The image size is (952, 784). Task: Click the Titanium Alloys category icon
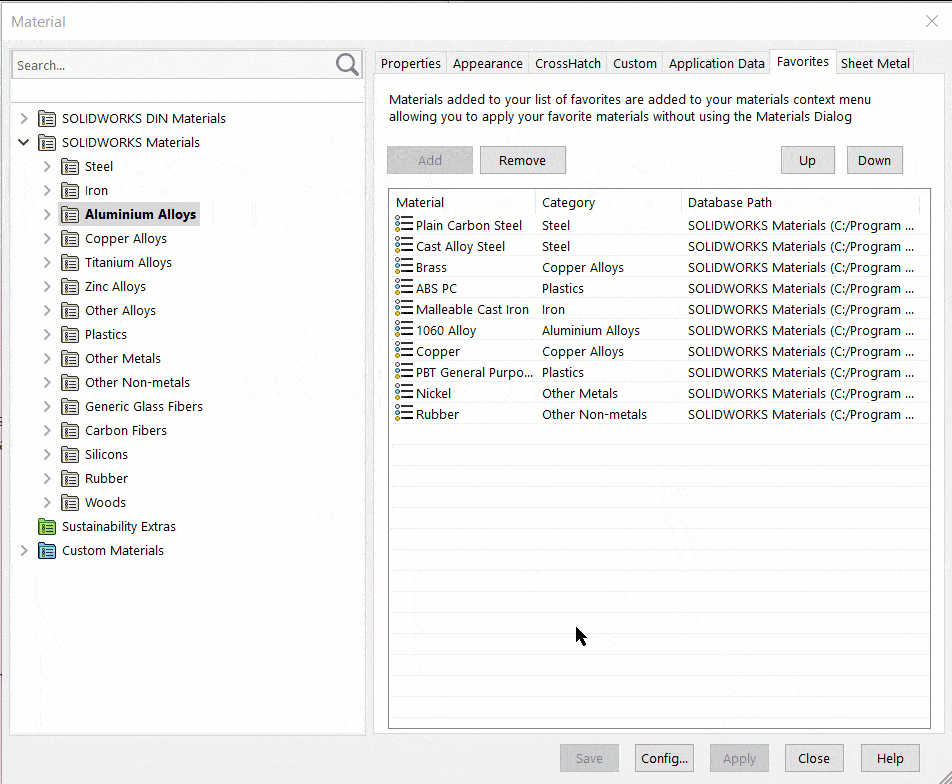click(x=70, y=262)
